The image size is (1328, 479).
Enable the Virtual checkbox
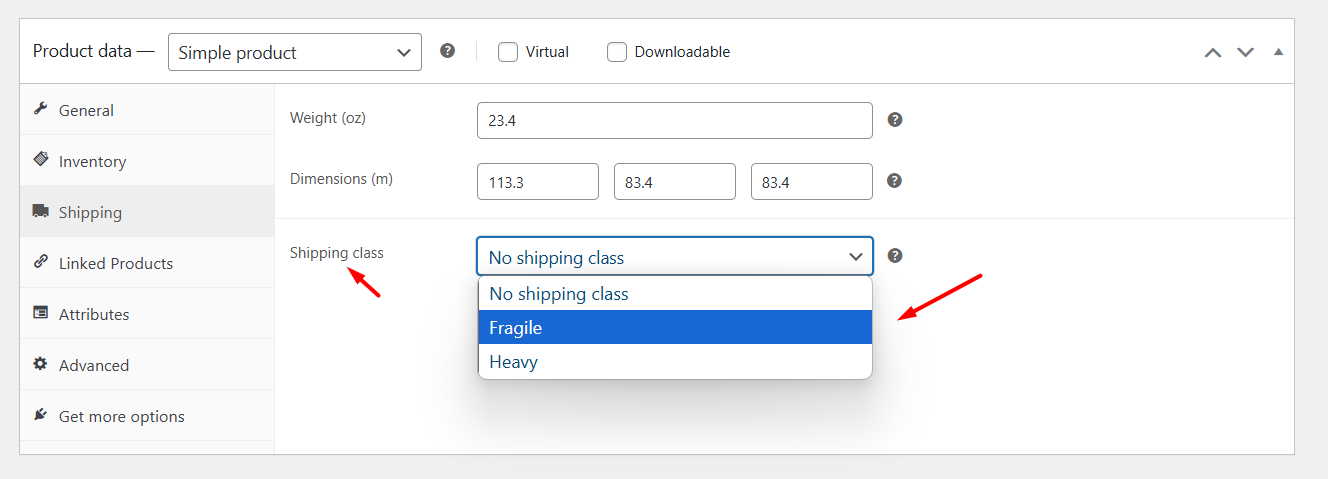click(508, 52)
